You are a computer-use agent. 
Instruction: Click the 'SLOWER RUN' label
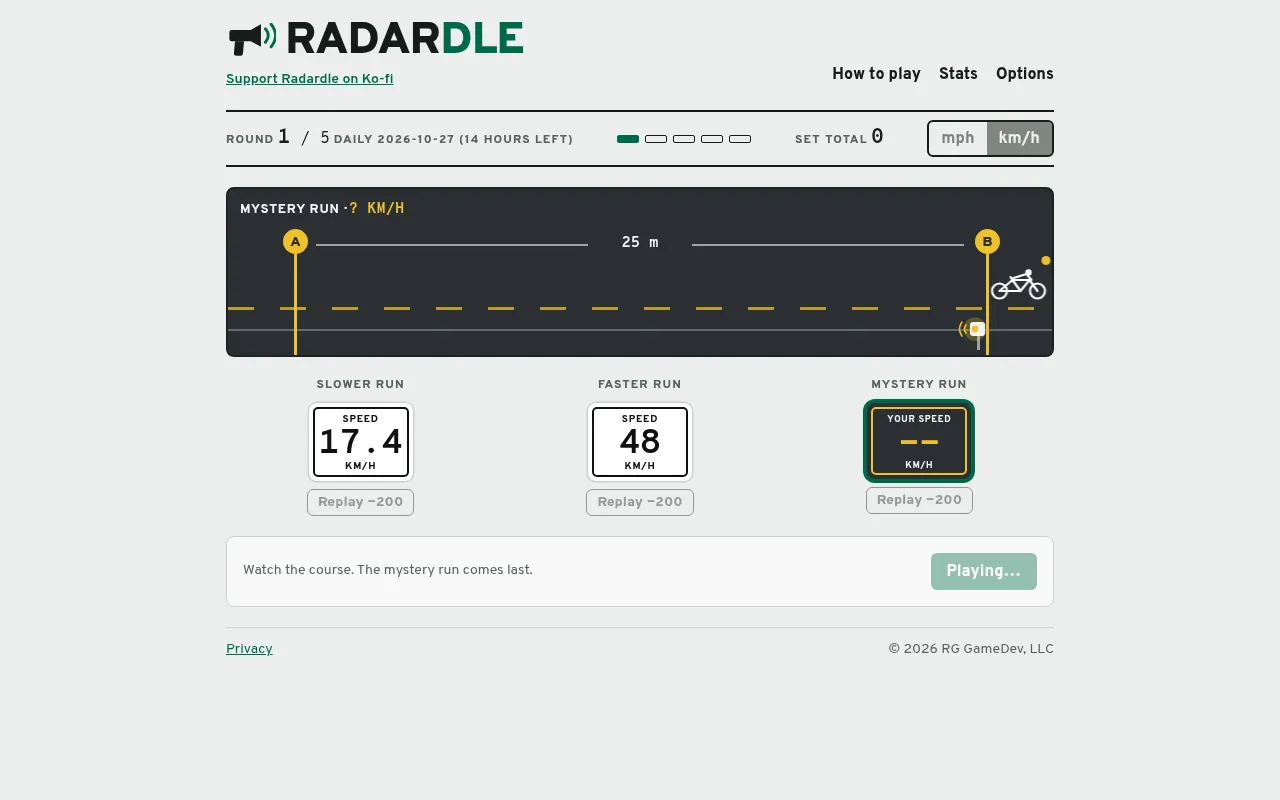pos(360,384)
